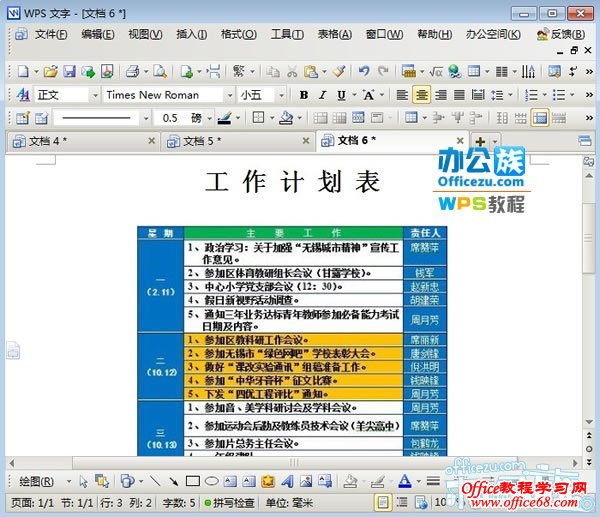Screen dimensions: 600x517
Task: Open the 文件(F) menu
Action: 51,34
